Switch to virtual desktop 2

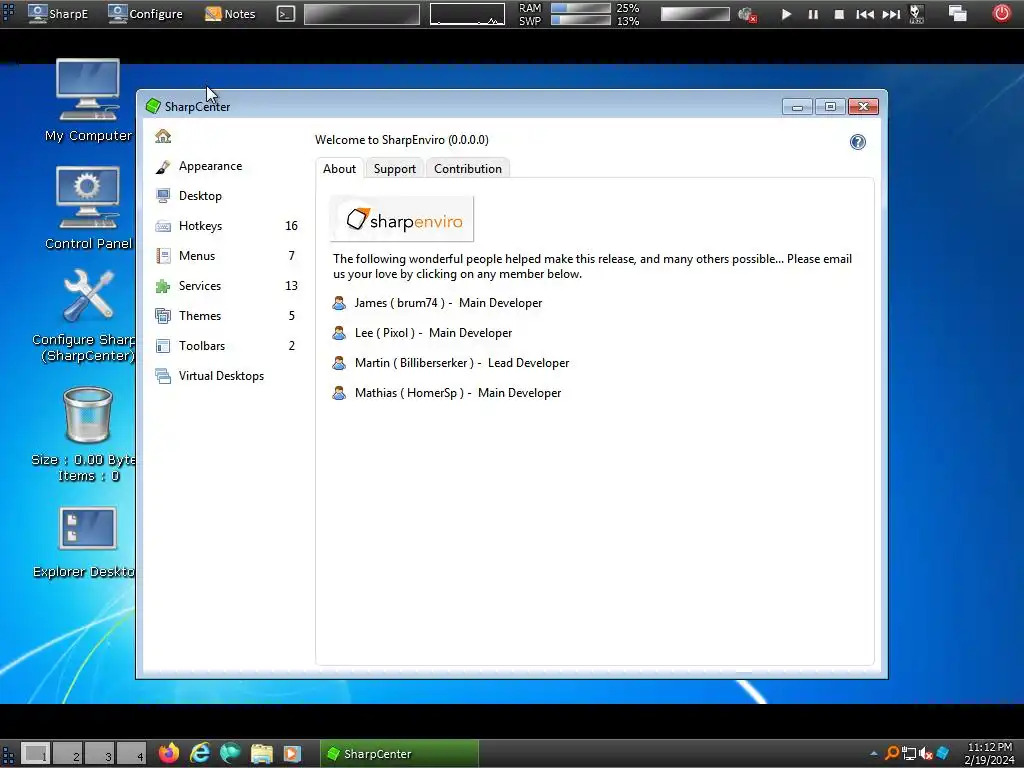point(67,754)
